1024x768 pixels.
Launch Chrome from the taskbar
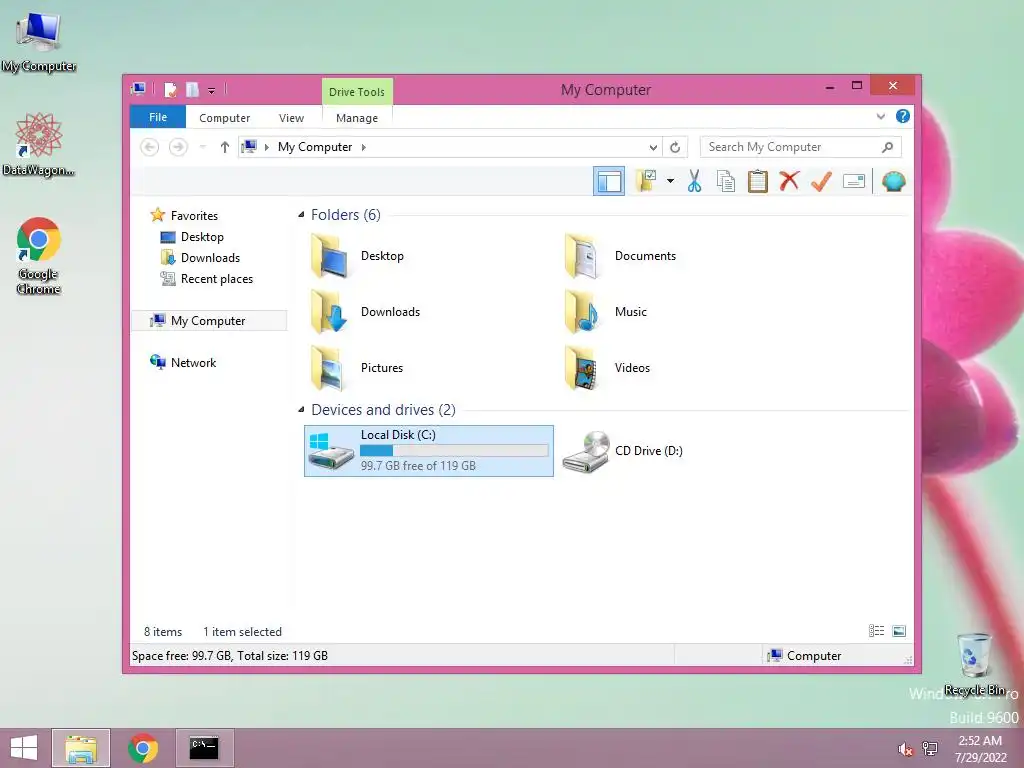point(142,748)
